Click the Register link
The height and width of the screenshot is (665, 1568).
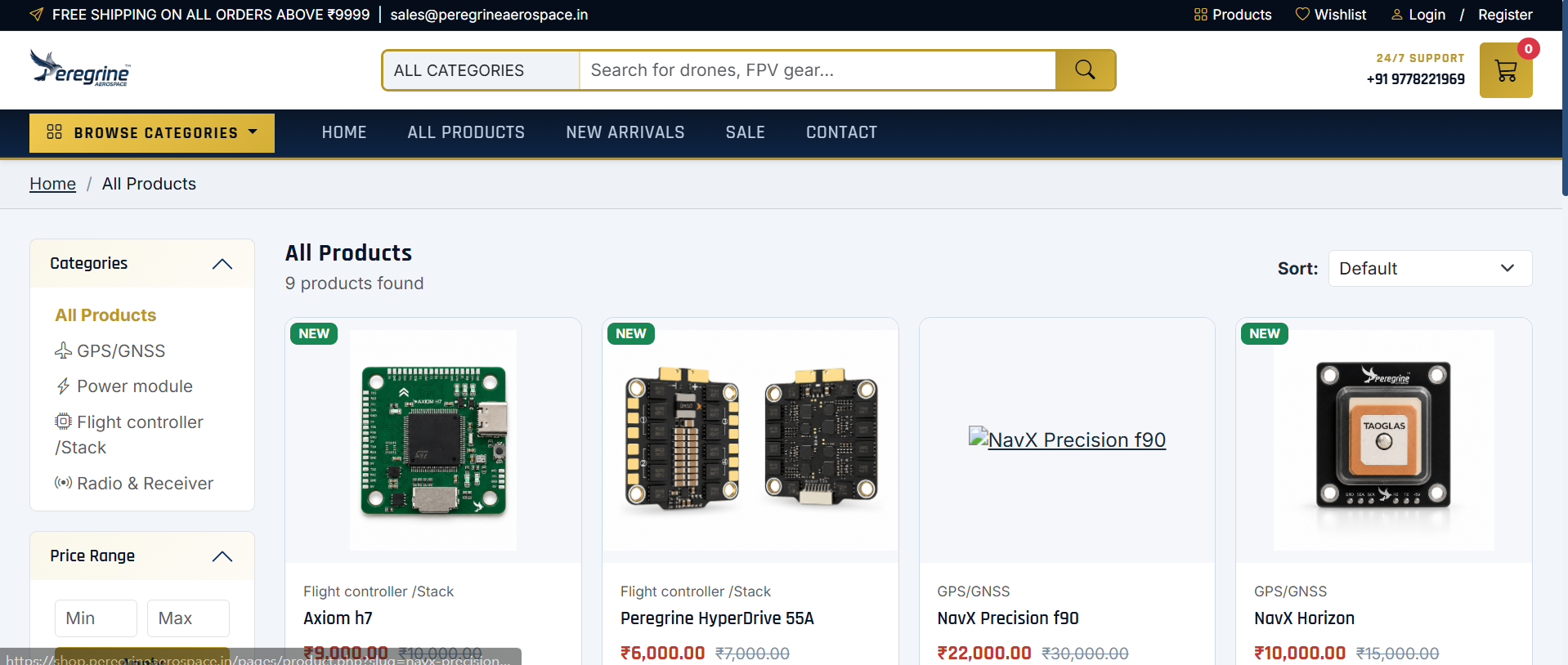[x=1505, y=15]
